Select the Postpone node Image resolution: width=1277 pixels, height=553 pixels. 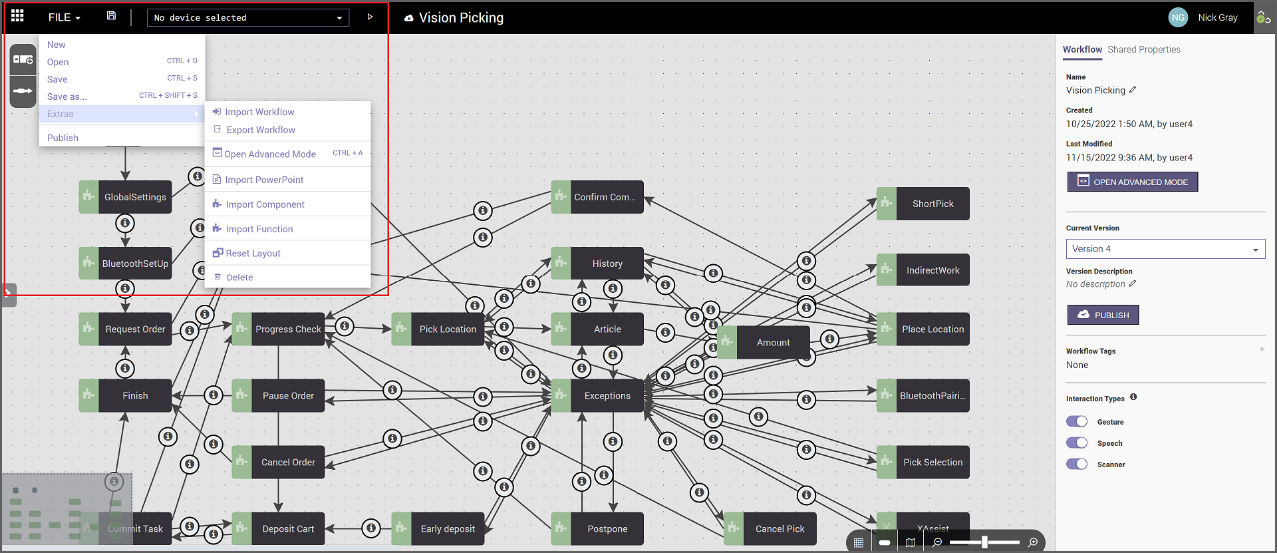click(x=597, y=528)
